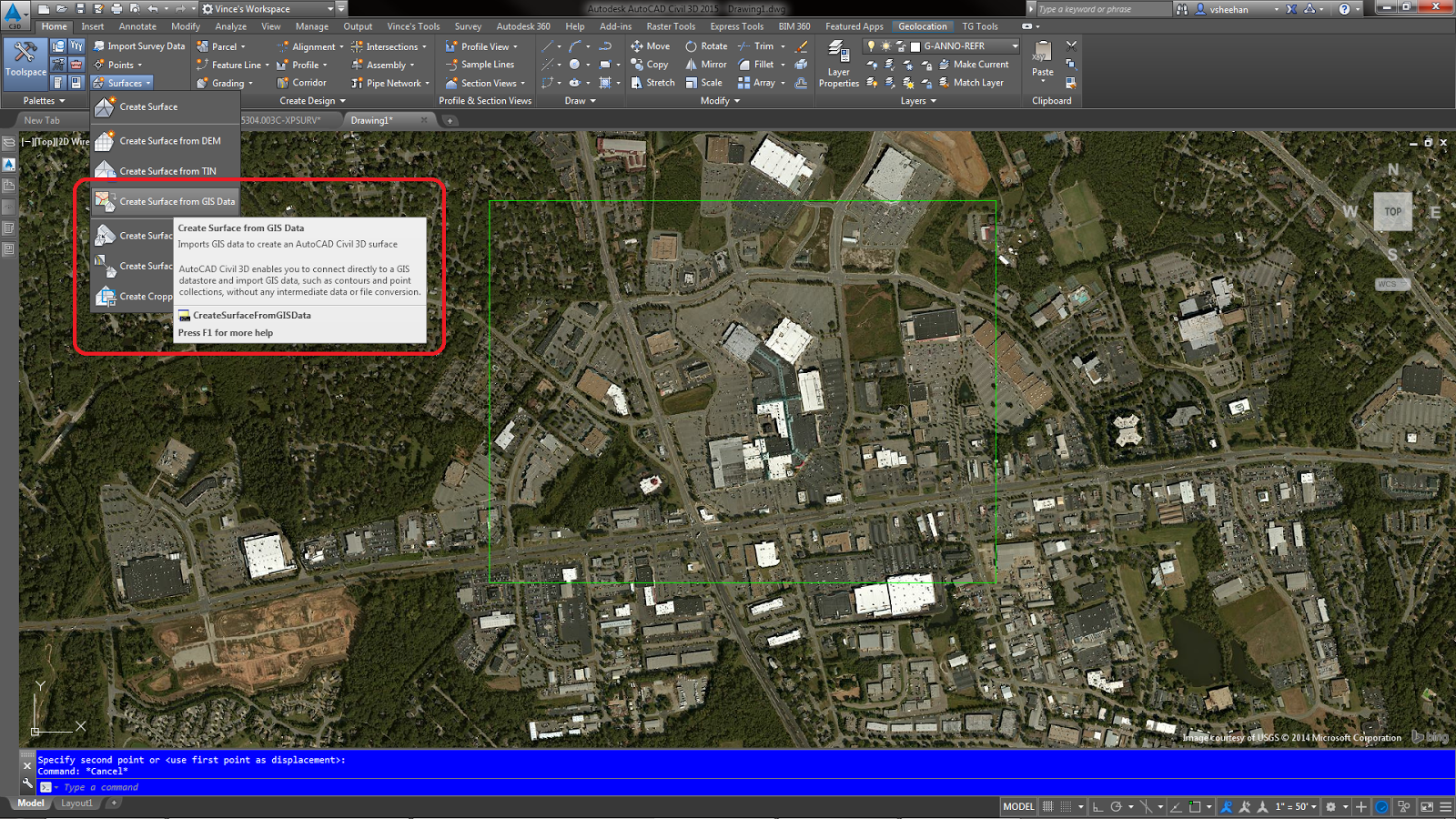Click the Sample Lines tool
The image size is (1456, 819).
pos(481,65)
